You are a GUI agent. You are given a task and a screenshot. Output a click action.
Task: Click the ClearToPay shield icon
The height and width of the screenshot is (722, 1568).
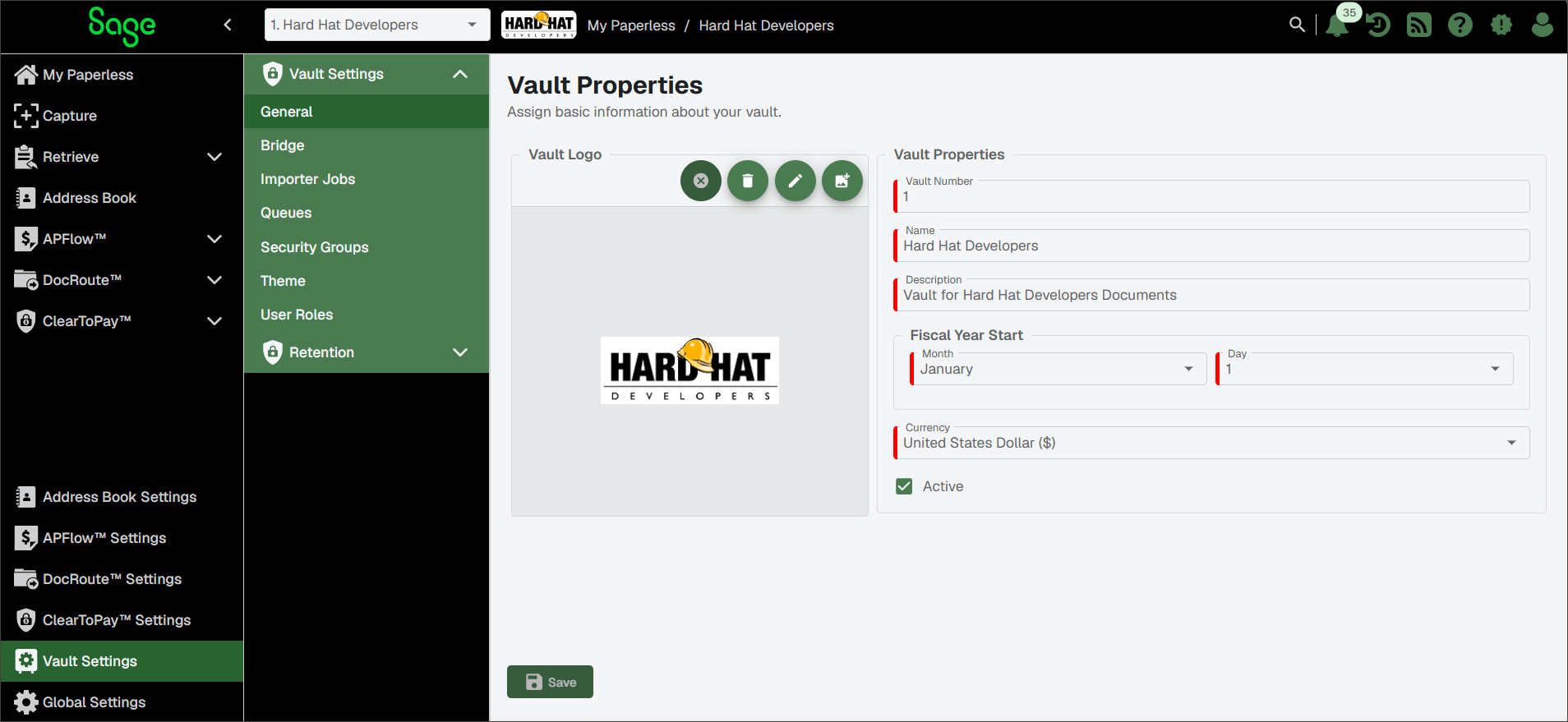(x=26, y=321)
